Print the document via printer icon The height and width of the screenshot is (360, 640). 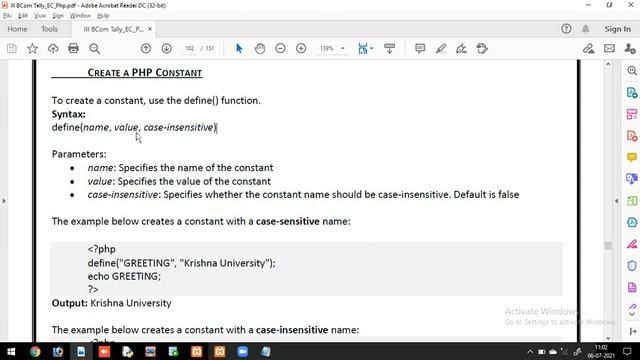point(73,49)
